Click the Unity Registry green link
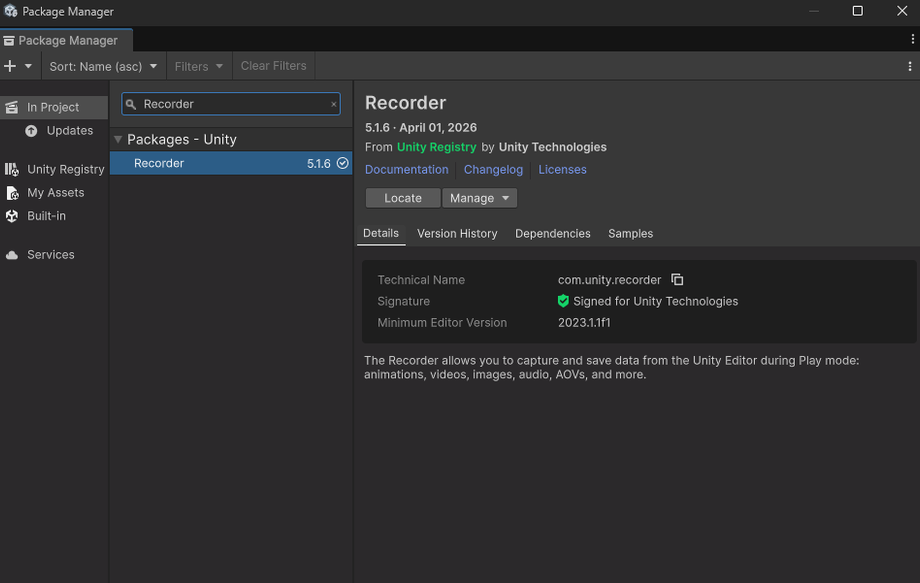920x583 pixels. tap(436, 147)
